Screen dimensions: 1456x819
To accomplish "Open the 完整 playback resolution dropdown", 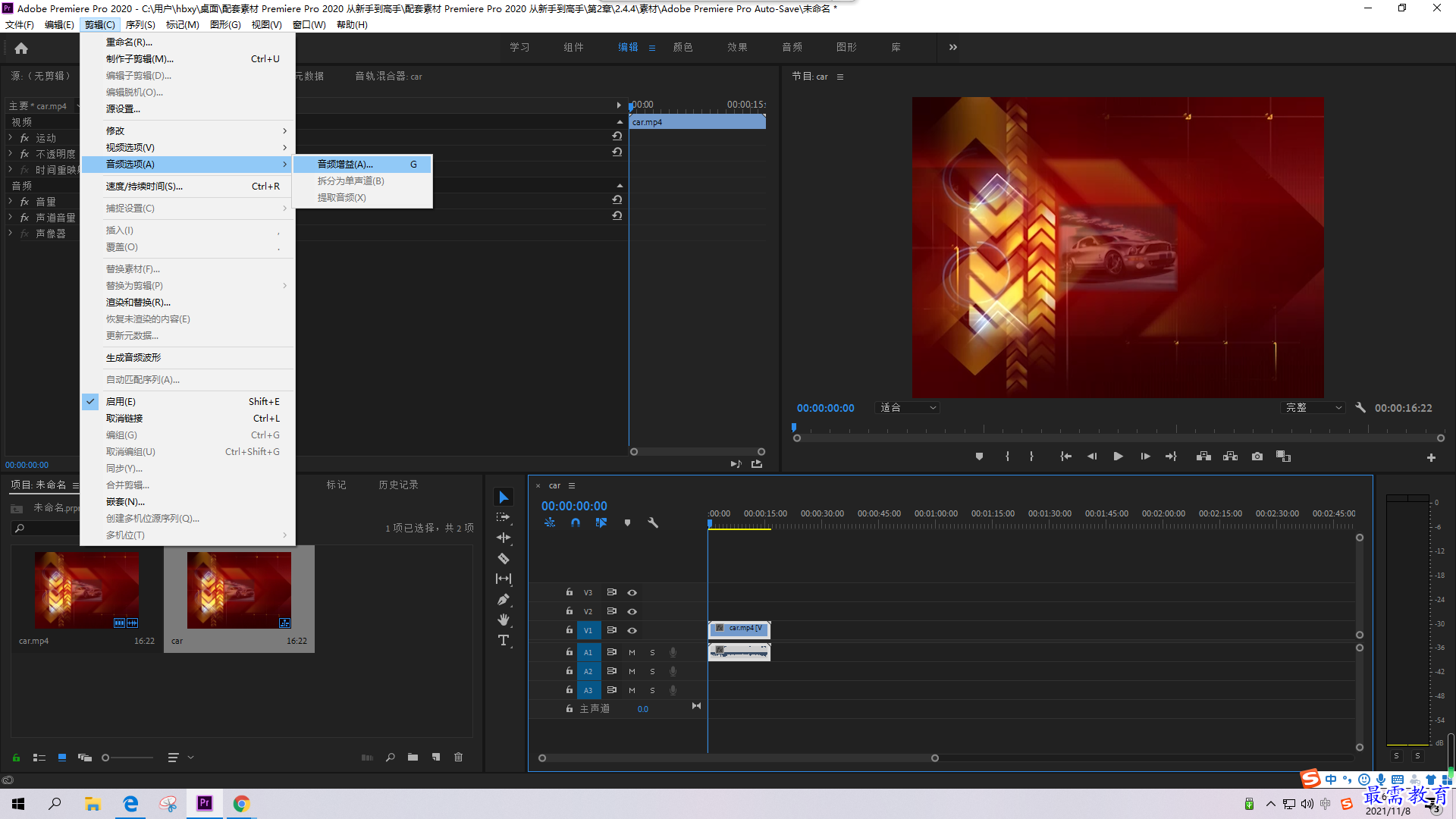I will point(1313,407).
